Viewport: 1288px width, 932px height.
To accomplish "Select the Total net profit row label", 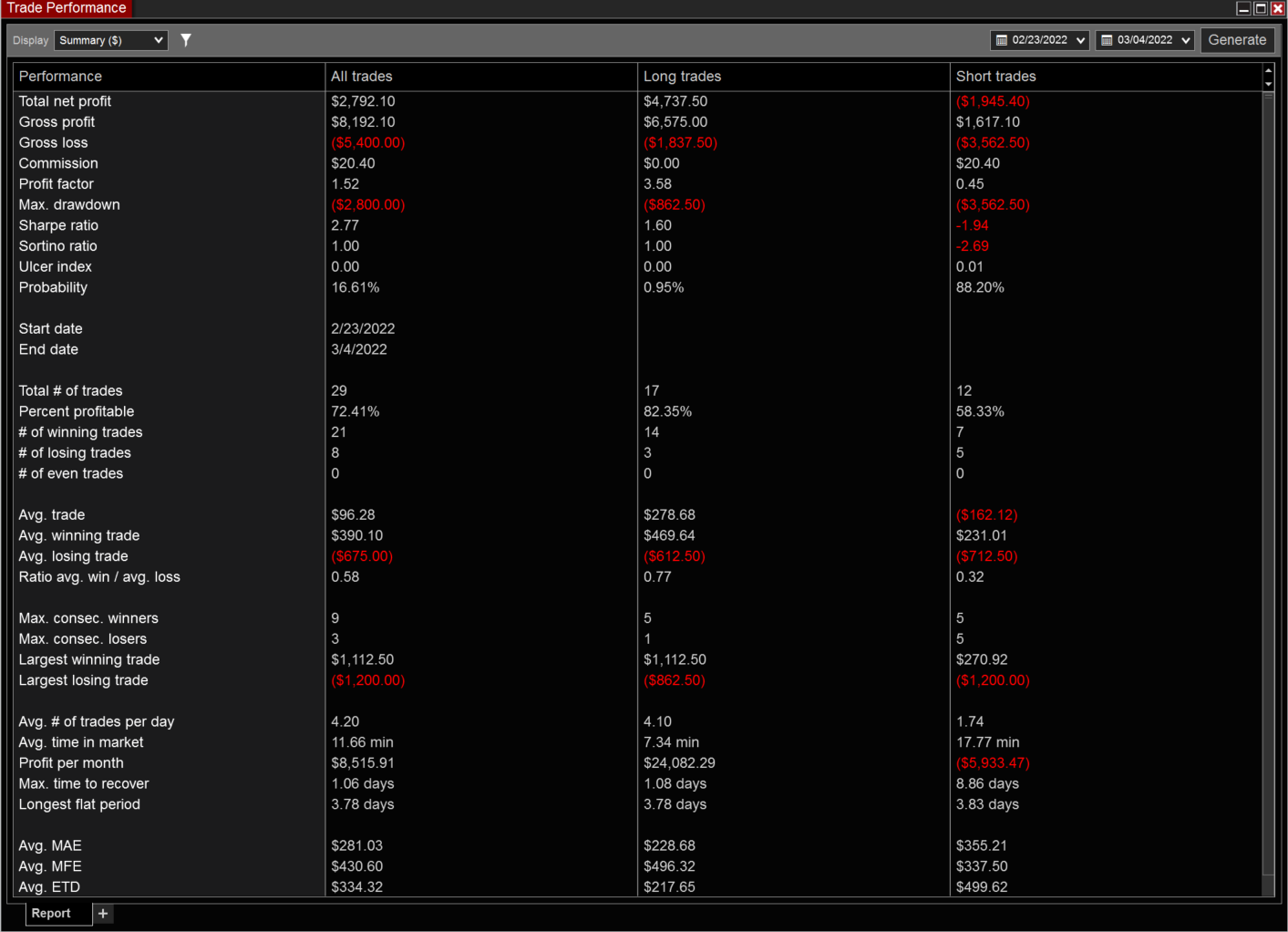I will pyautogui.click(x=65, y=101).
